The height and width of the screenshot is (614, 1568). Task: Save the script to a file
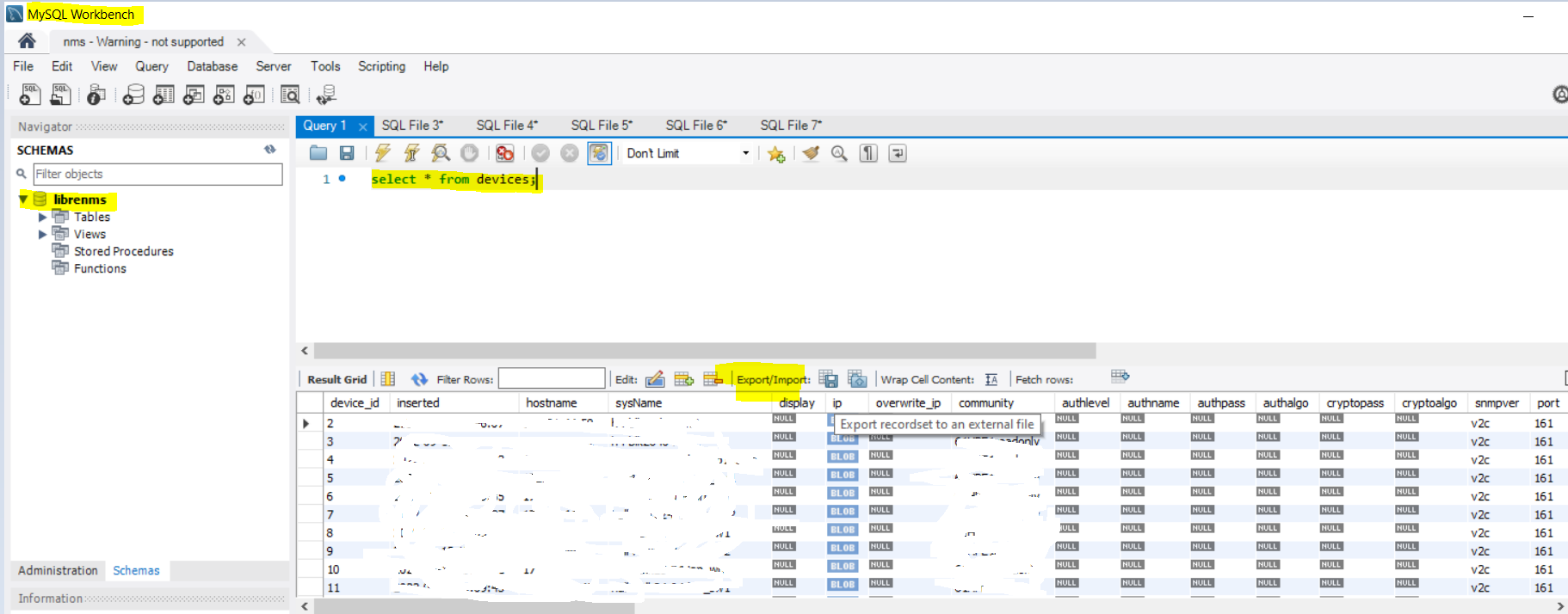click(347, 153)
